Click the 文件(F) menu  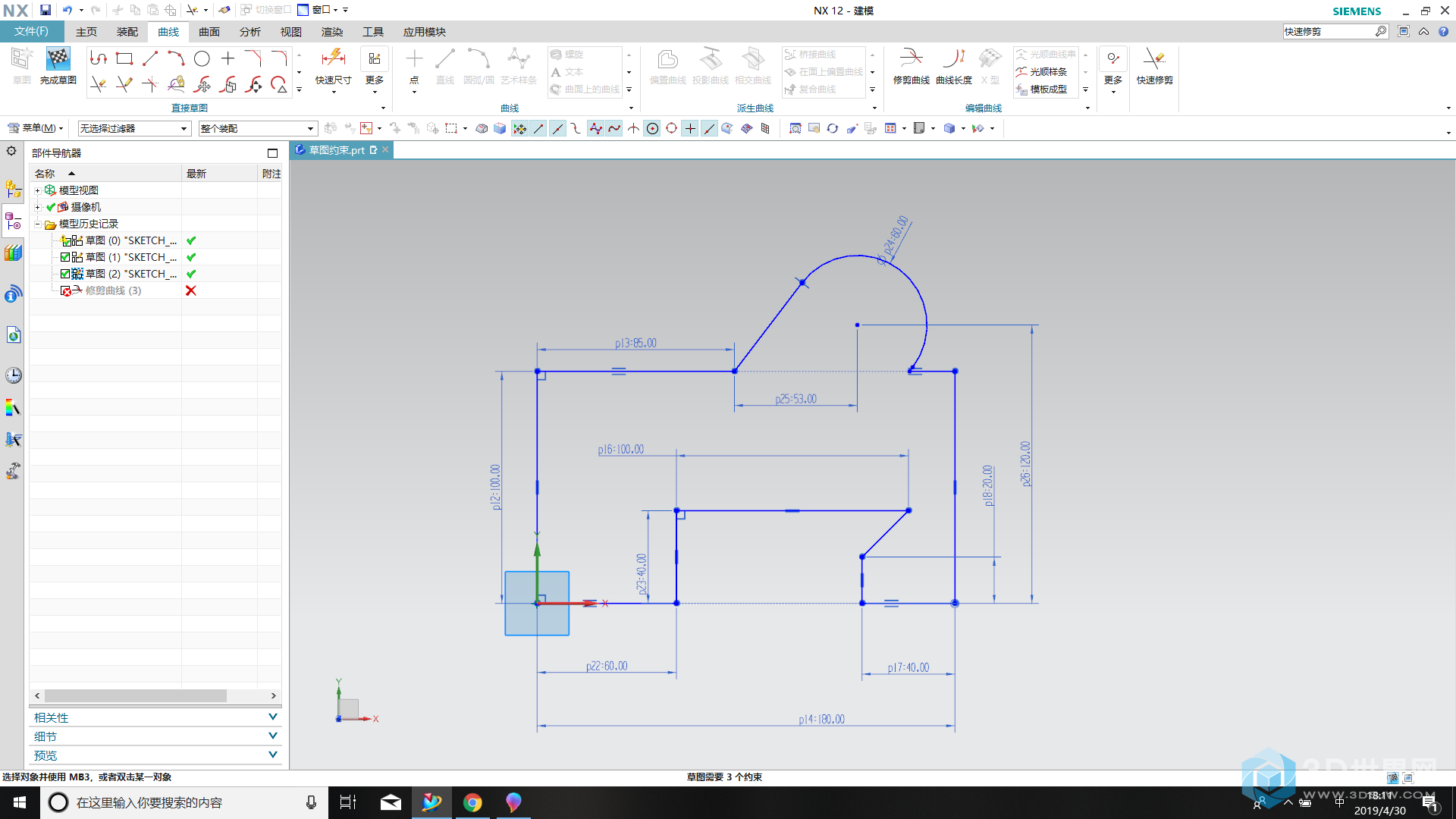[29, 31]
